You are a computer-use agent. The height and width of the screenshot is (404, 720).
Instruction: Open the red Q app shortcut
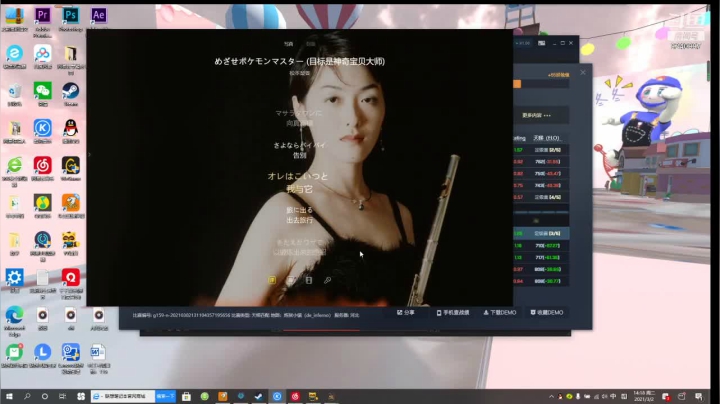click(x=70, y=277)
